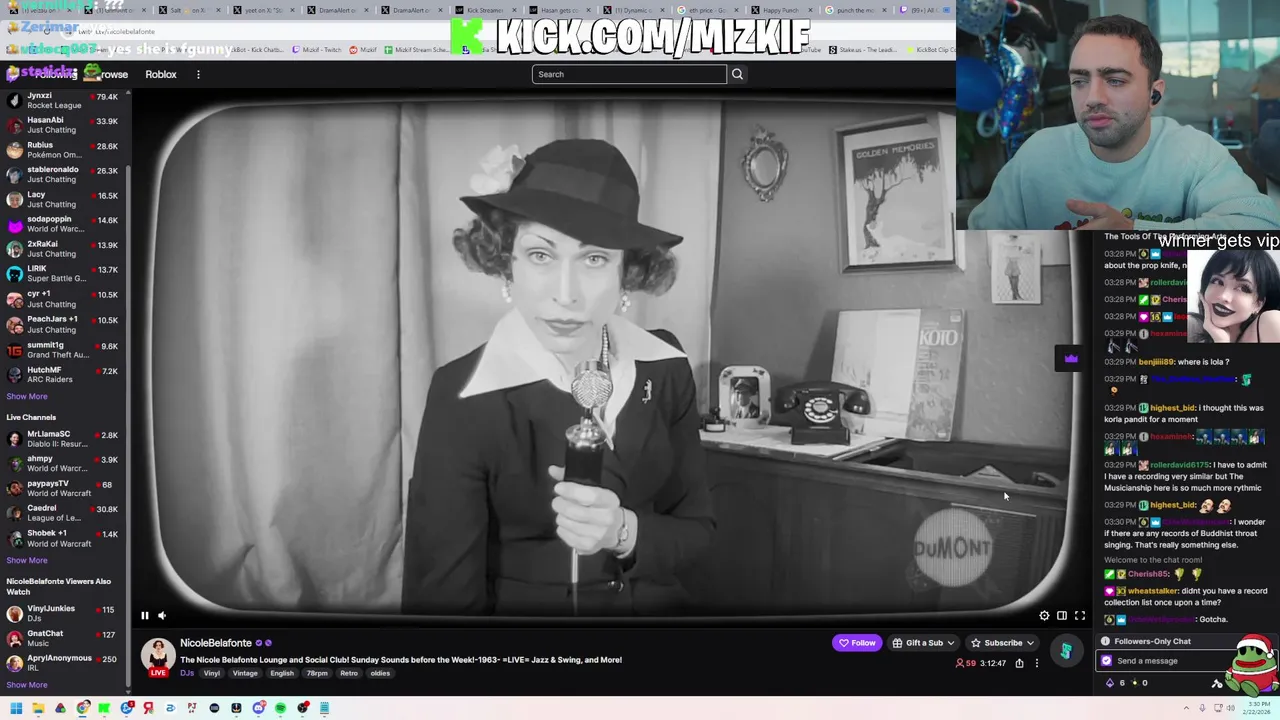Click the share icon under the video

(1019, 663)
